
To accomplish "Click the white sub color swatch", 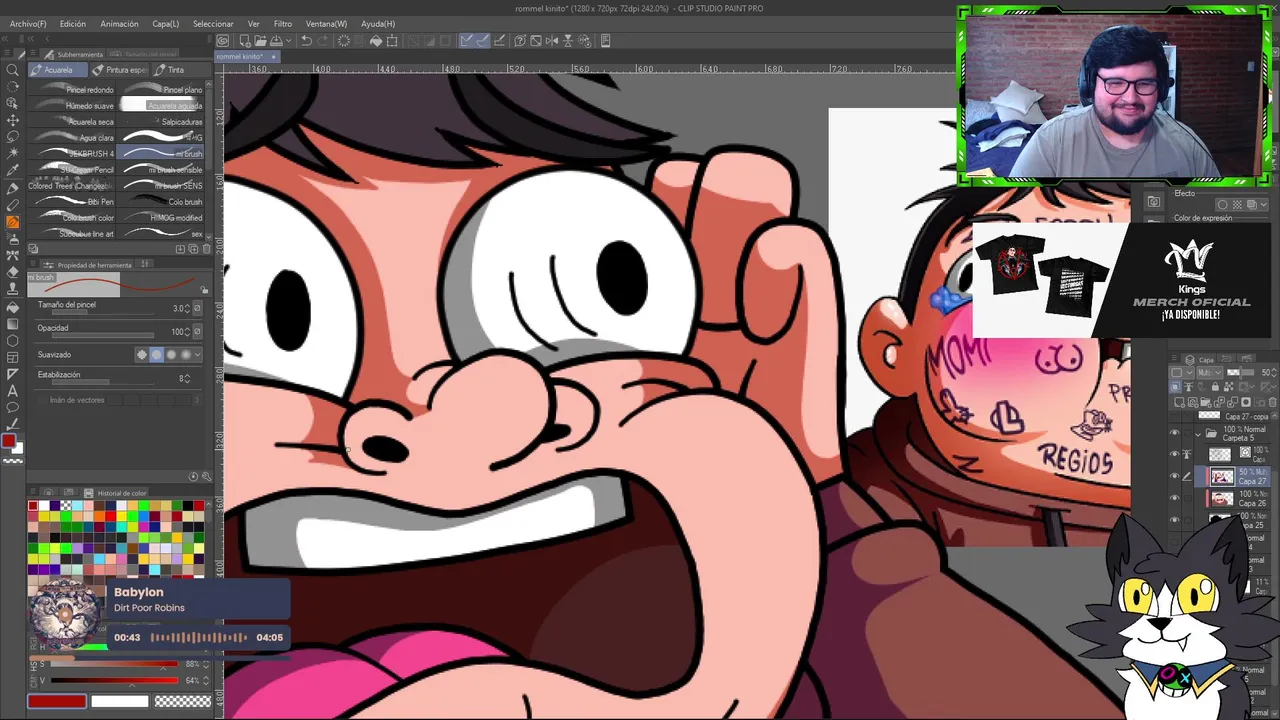I will [120, 702].
